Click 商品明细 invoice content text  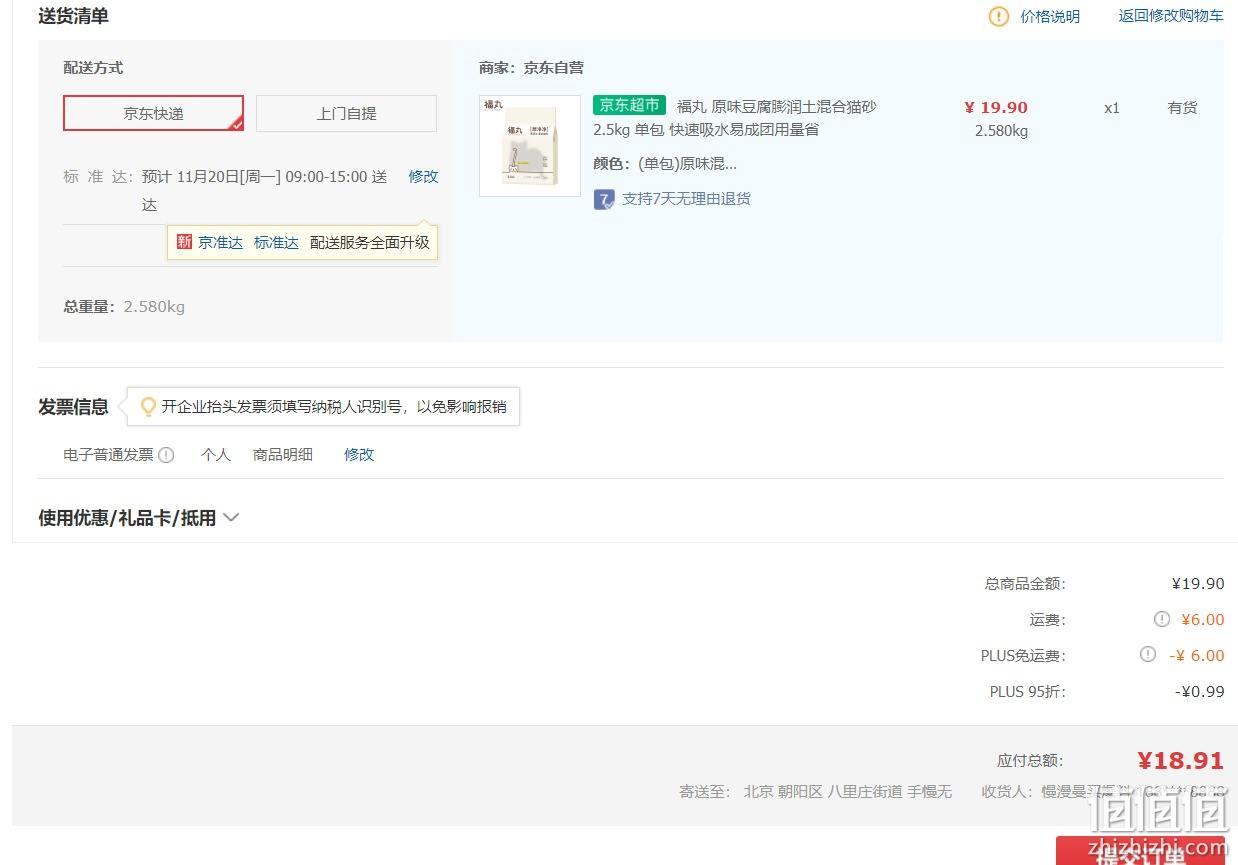click(x=283, y=454)
